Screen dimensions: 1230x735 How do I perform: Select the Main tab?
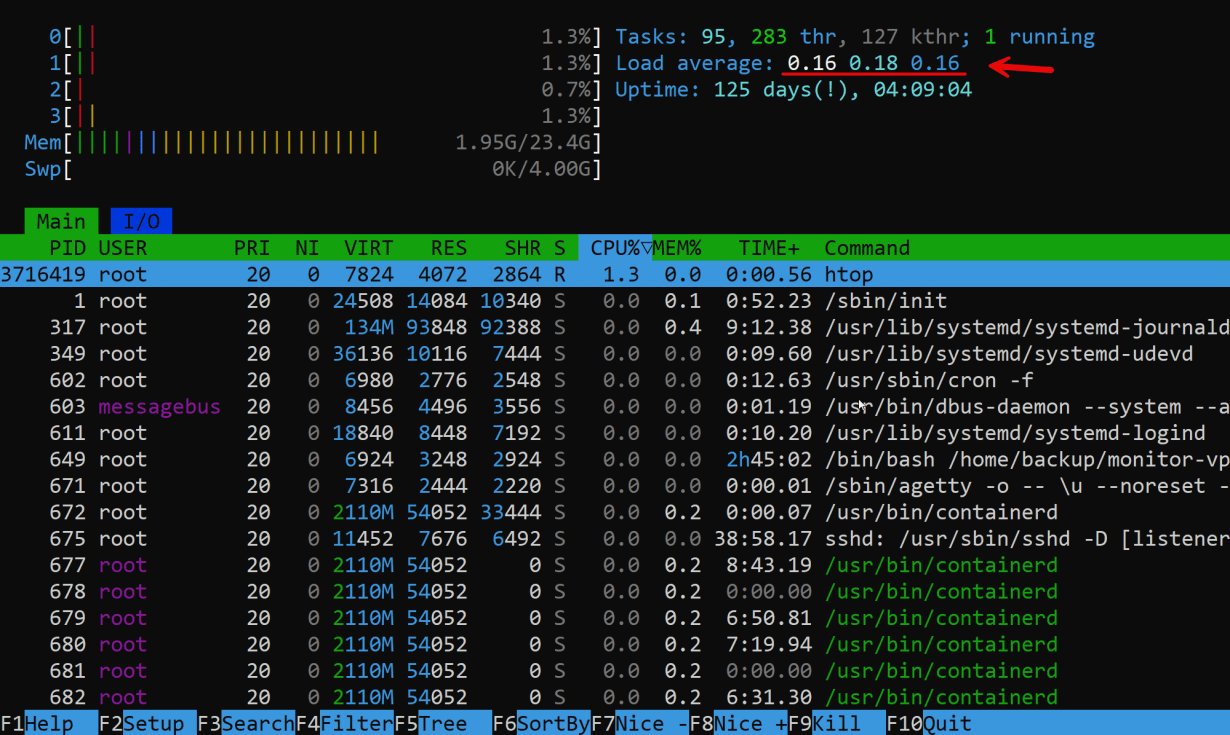point(61,221)
